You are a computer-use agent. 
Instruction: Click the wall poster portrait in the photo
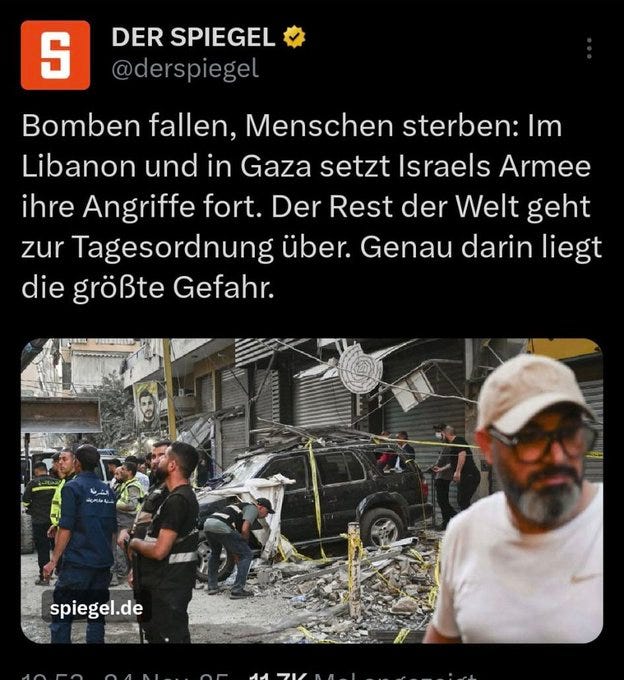point(147,409)
